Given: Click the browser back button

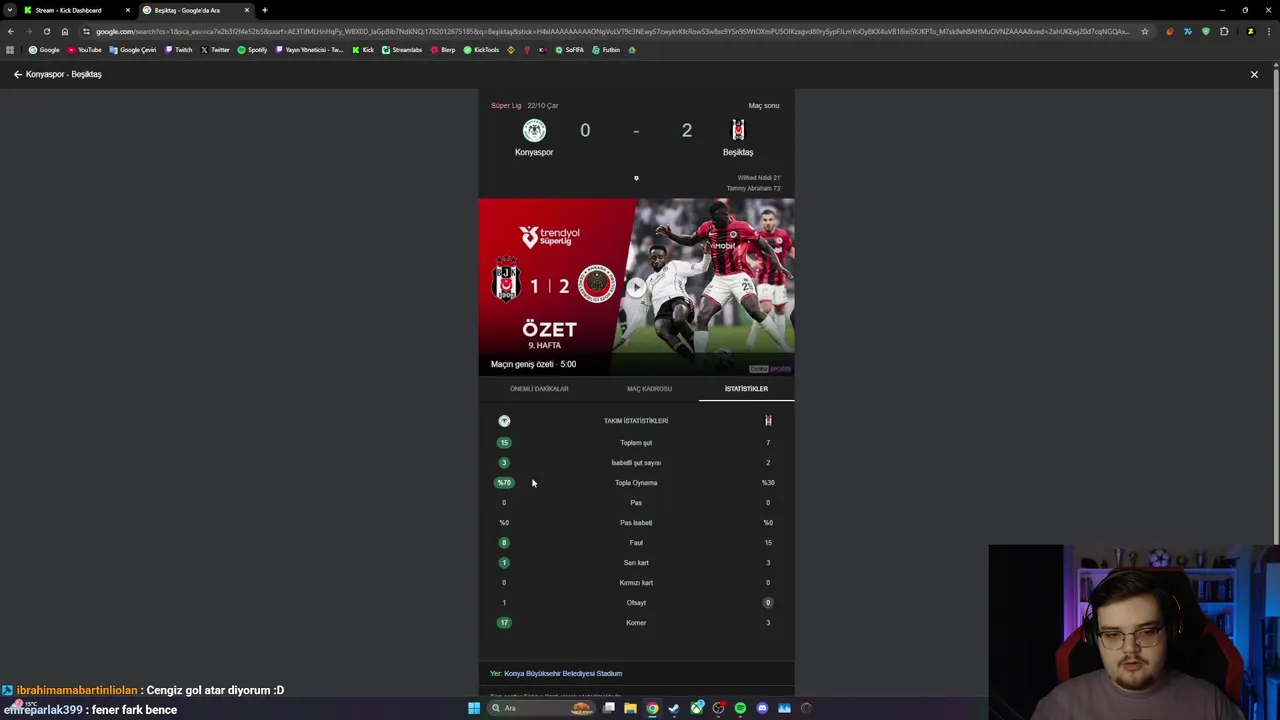Looking at the screenshot, I should (x=11, y=31).
